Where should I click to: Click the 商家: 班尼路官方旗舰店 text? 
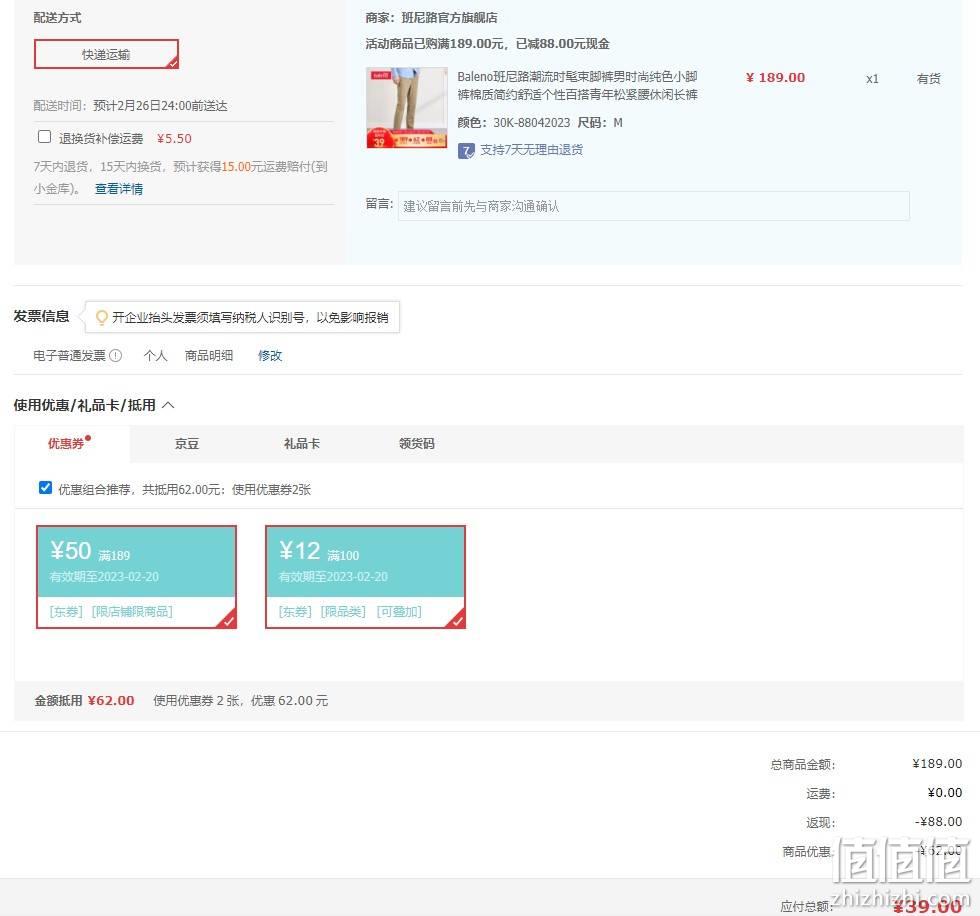pos(431,17)
